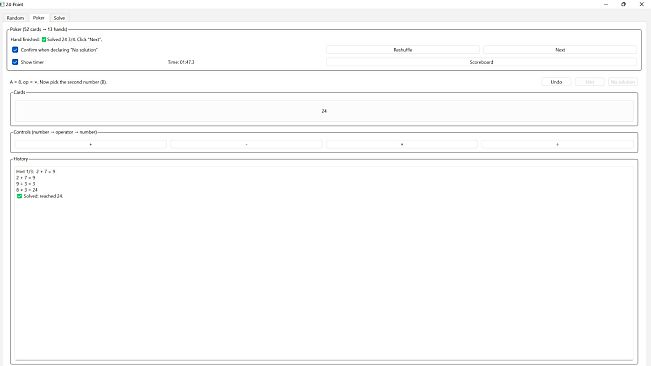Undo the last move
The width and height of the screenshot is (651, 366).
coord(556,82)
